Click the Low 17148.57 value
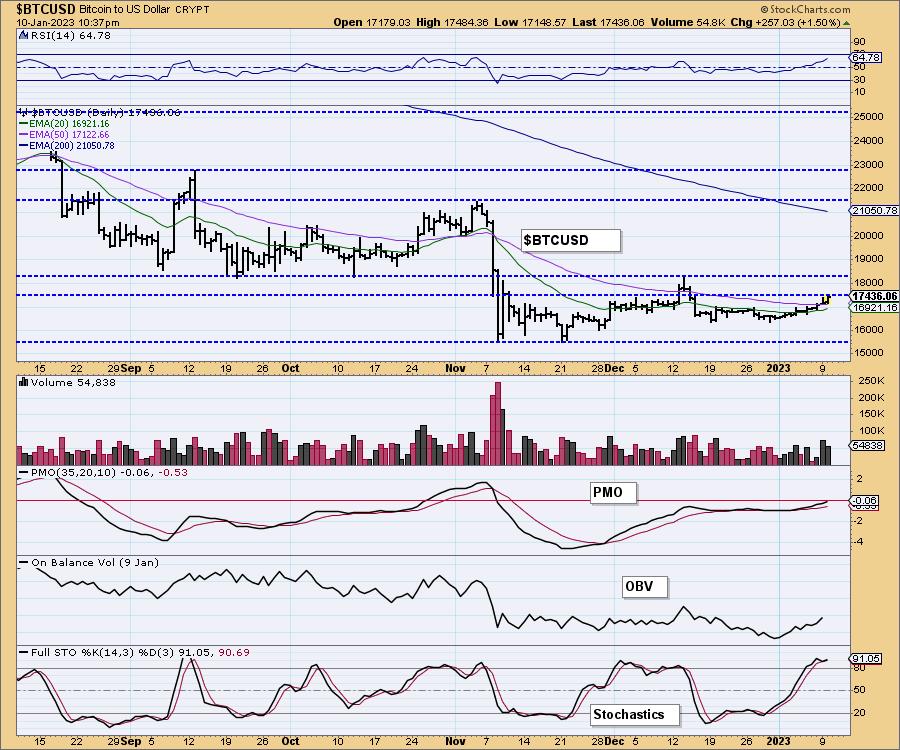900x750 pixels. [x=530, y=22]
